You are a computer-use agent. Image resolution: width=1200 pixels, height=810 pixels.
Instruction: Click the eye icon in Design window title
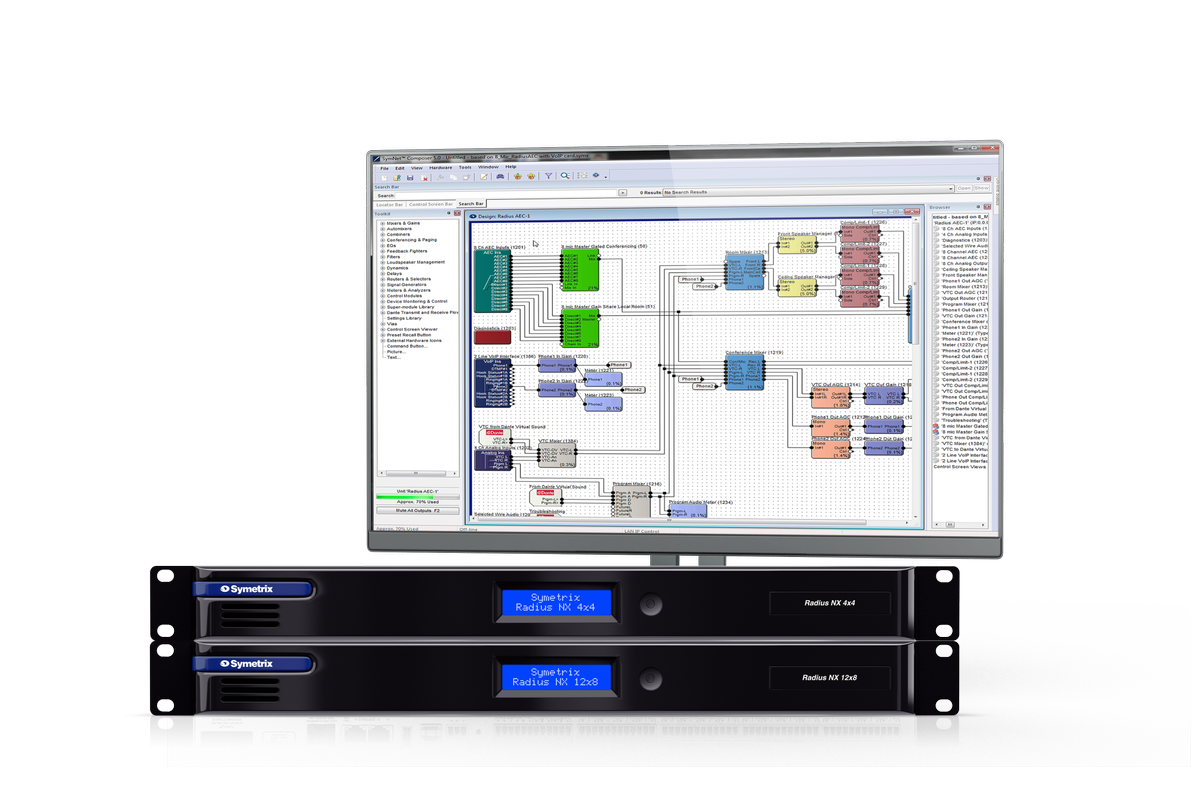(473, 216)
